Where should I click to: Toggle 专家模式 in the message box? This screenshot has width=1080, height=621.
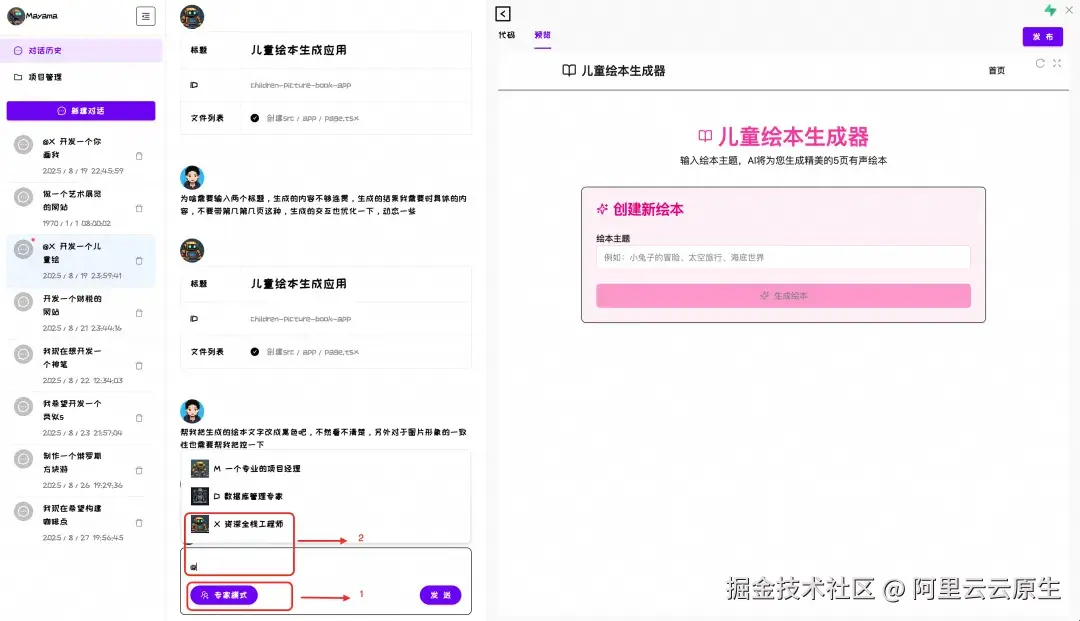[x=222, y=594]
